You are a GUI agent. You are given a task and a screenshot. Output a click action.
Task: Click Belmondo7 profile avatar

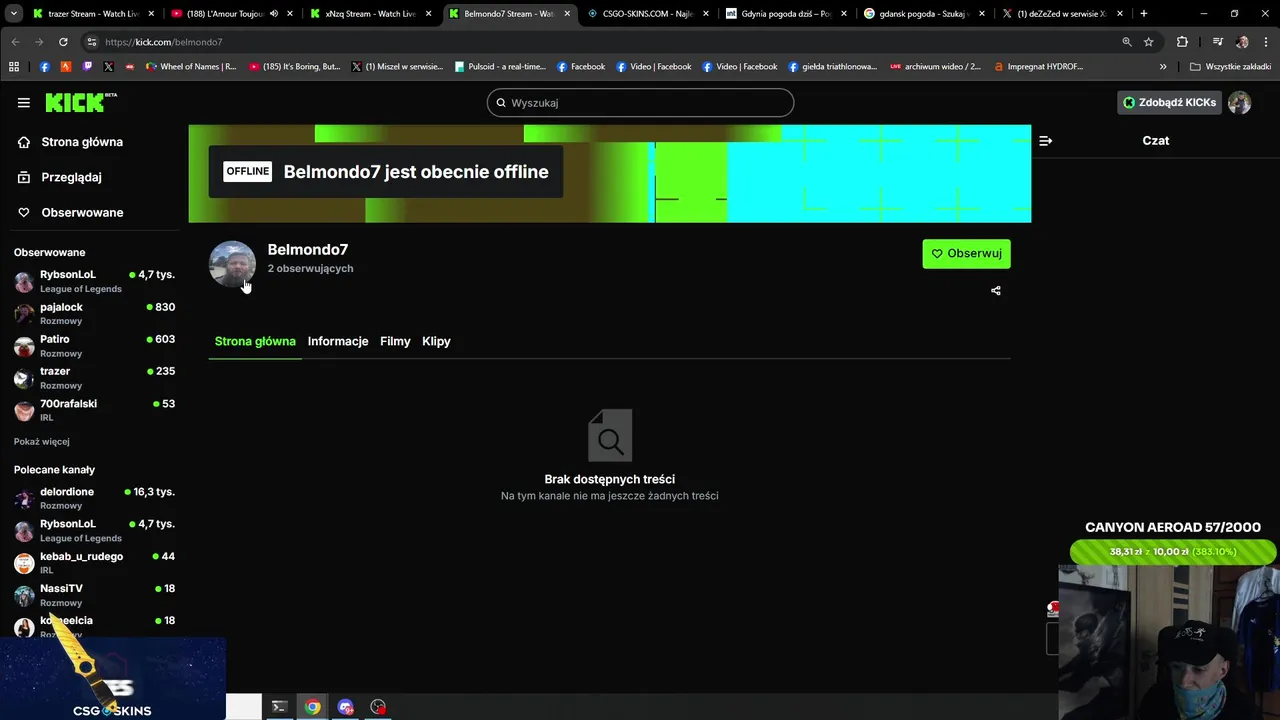tap(232, 264)
